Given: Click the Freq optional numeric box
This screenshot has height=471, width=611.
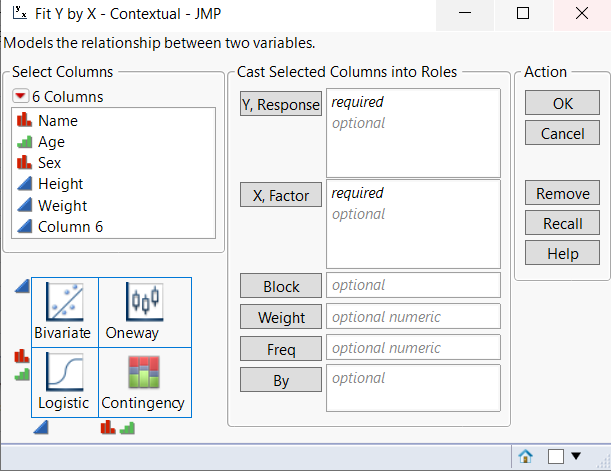Looking at the screenshot, I should 413,348.
